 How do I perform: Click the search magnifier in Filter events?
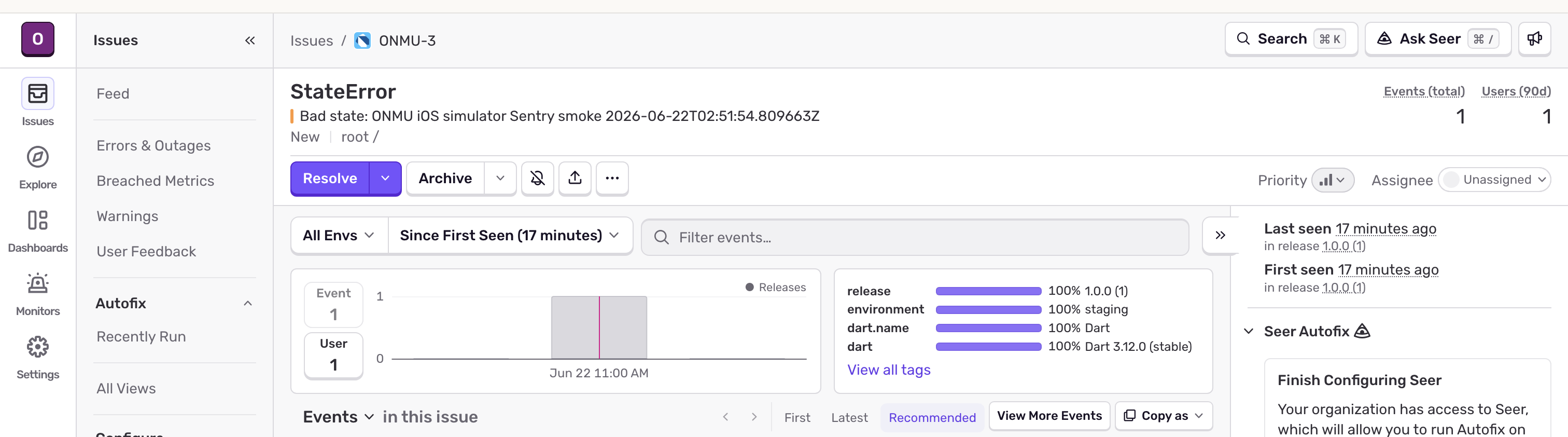tap(661, 237)
